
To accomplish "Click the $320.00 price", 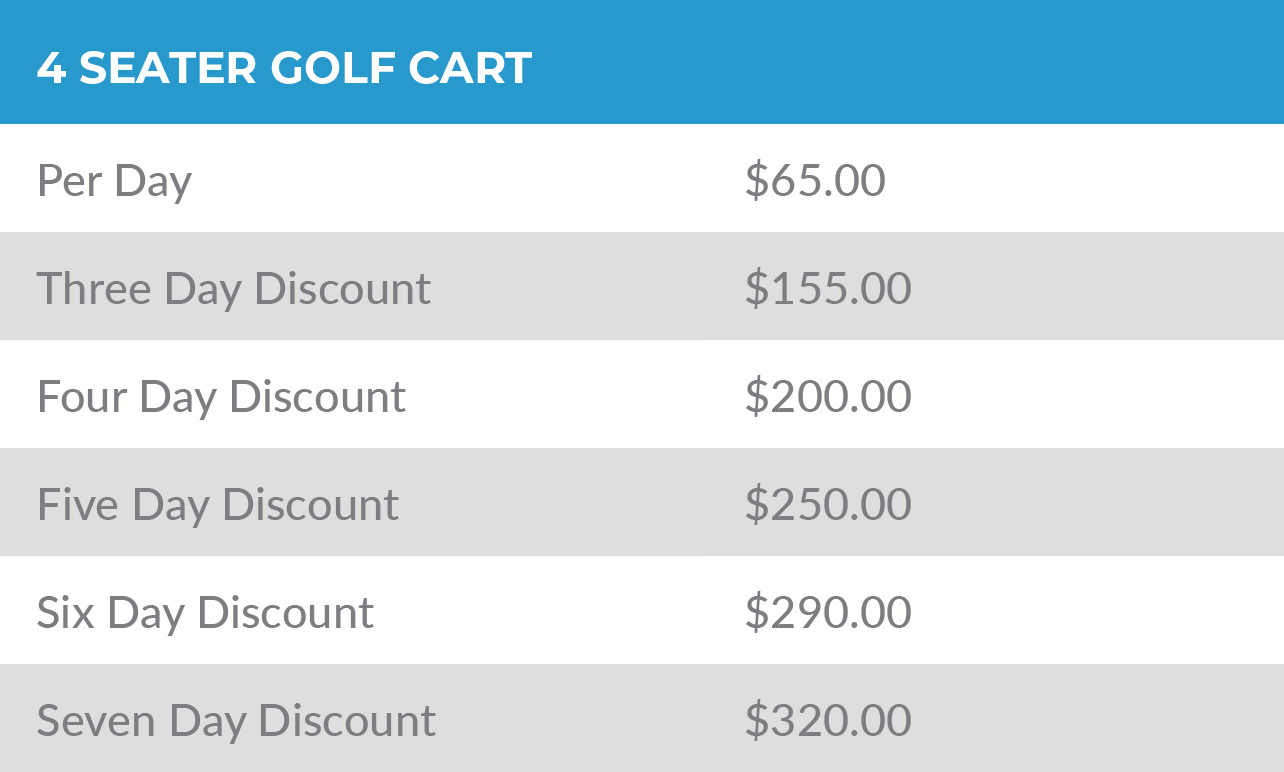I will [828, 721].
